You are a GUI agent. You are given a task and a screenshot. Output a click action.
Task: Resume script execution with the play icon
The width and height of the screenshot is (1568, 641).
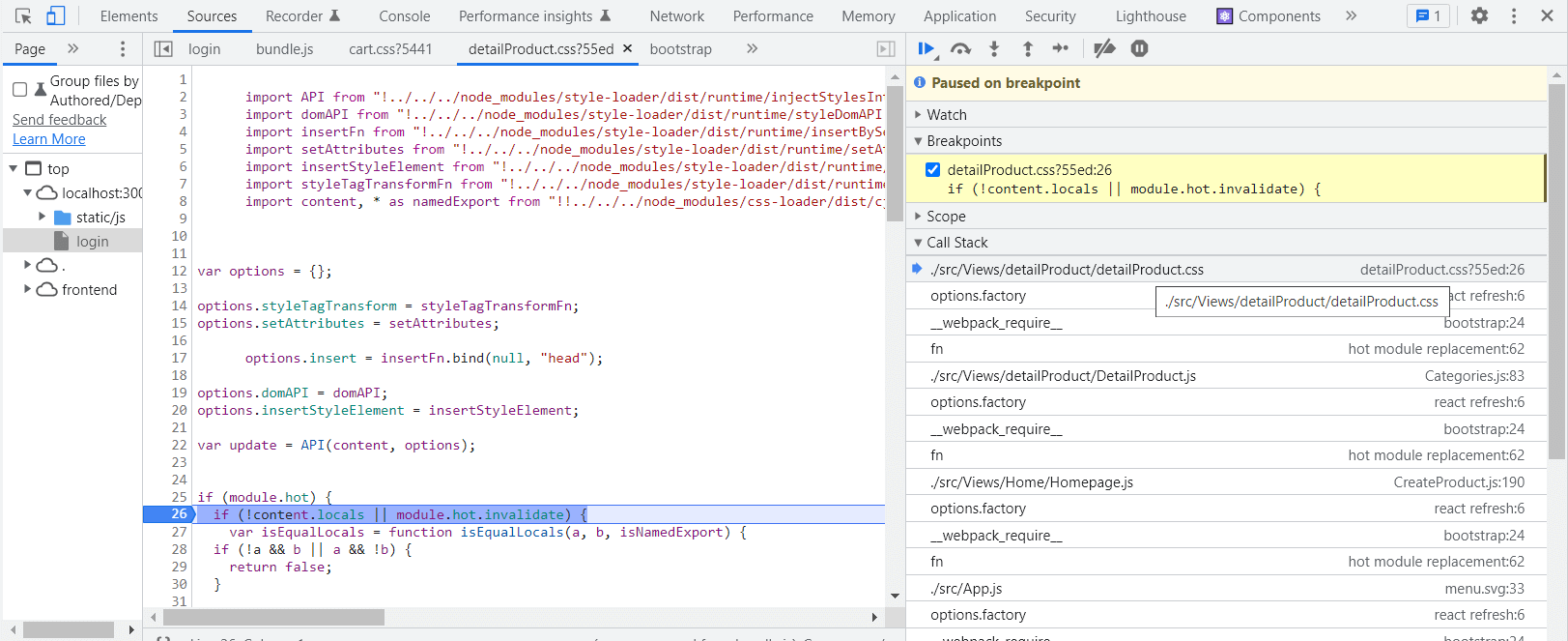(926, 48)
